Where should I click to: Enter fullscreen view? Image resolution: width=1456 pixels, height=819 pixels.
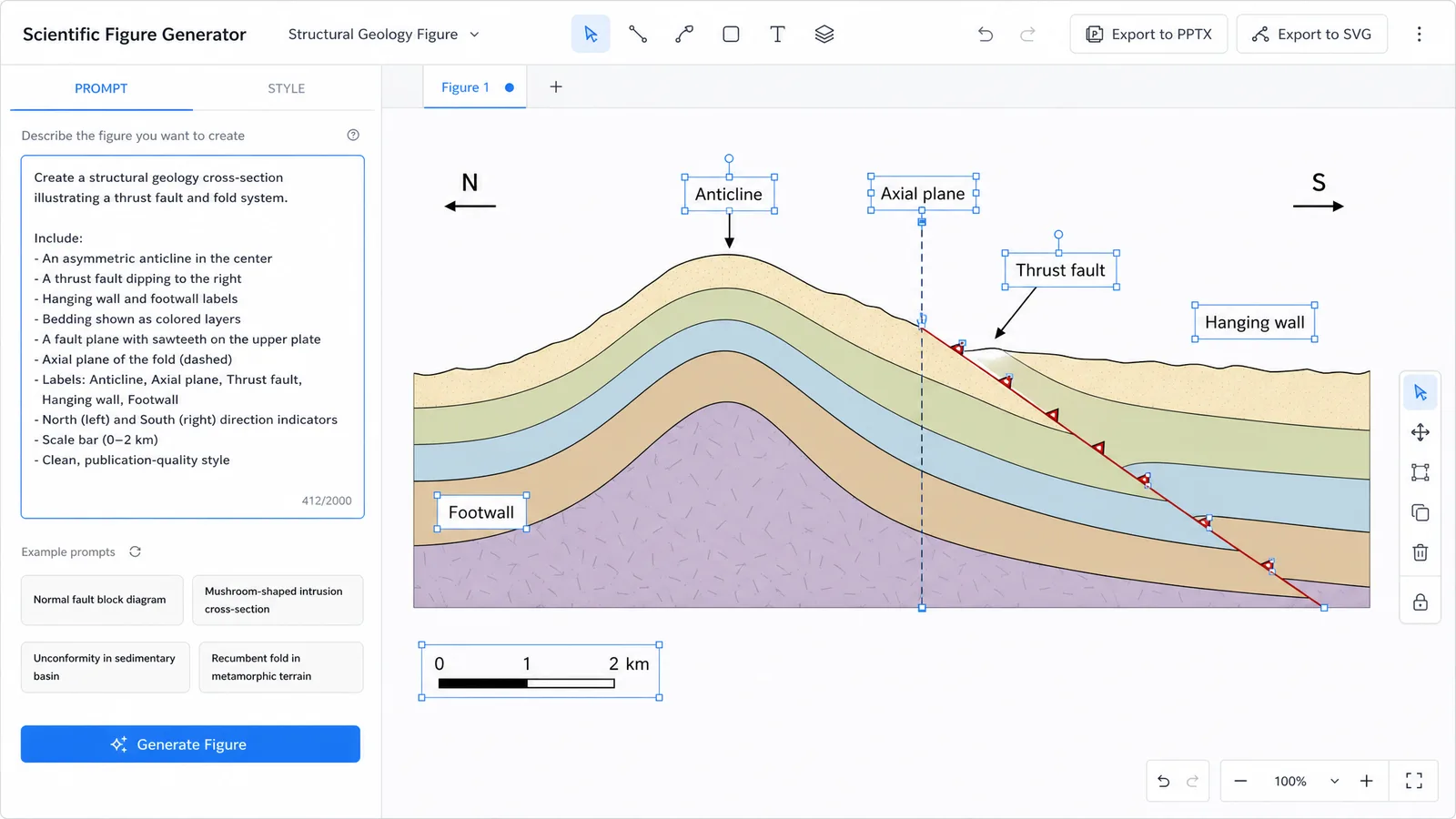pos(1414,781)
